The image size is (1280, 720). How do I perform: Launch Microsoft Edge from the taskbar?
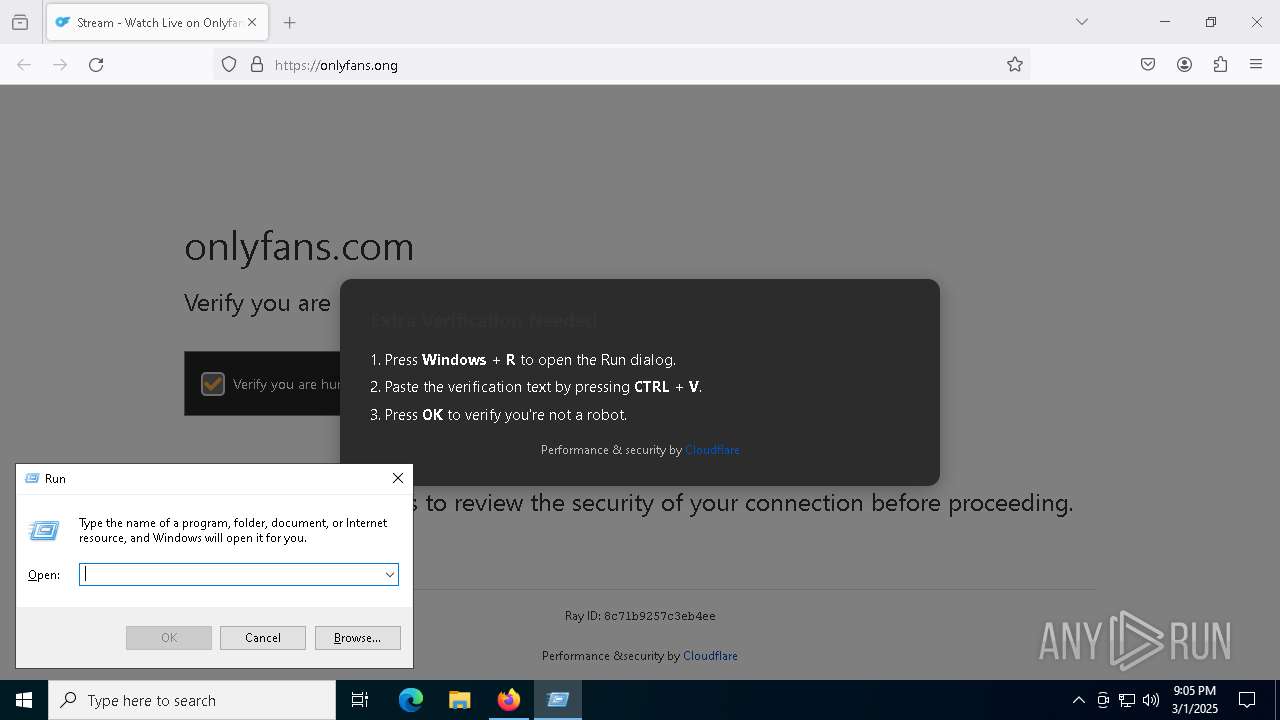[411, 700]
